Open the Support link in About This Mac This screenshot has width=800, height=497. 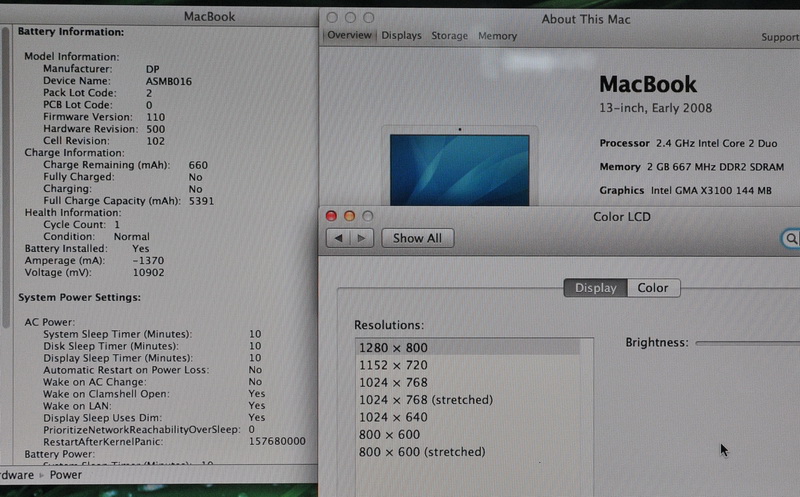pos(780,37)
